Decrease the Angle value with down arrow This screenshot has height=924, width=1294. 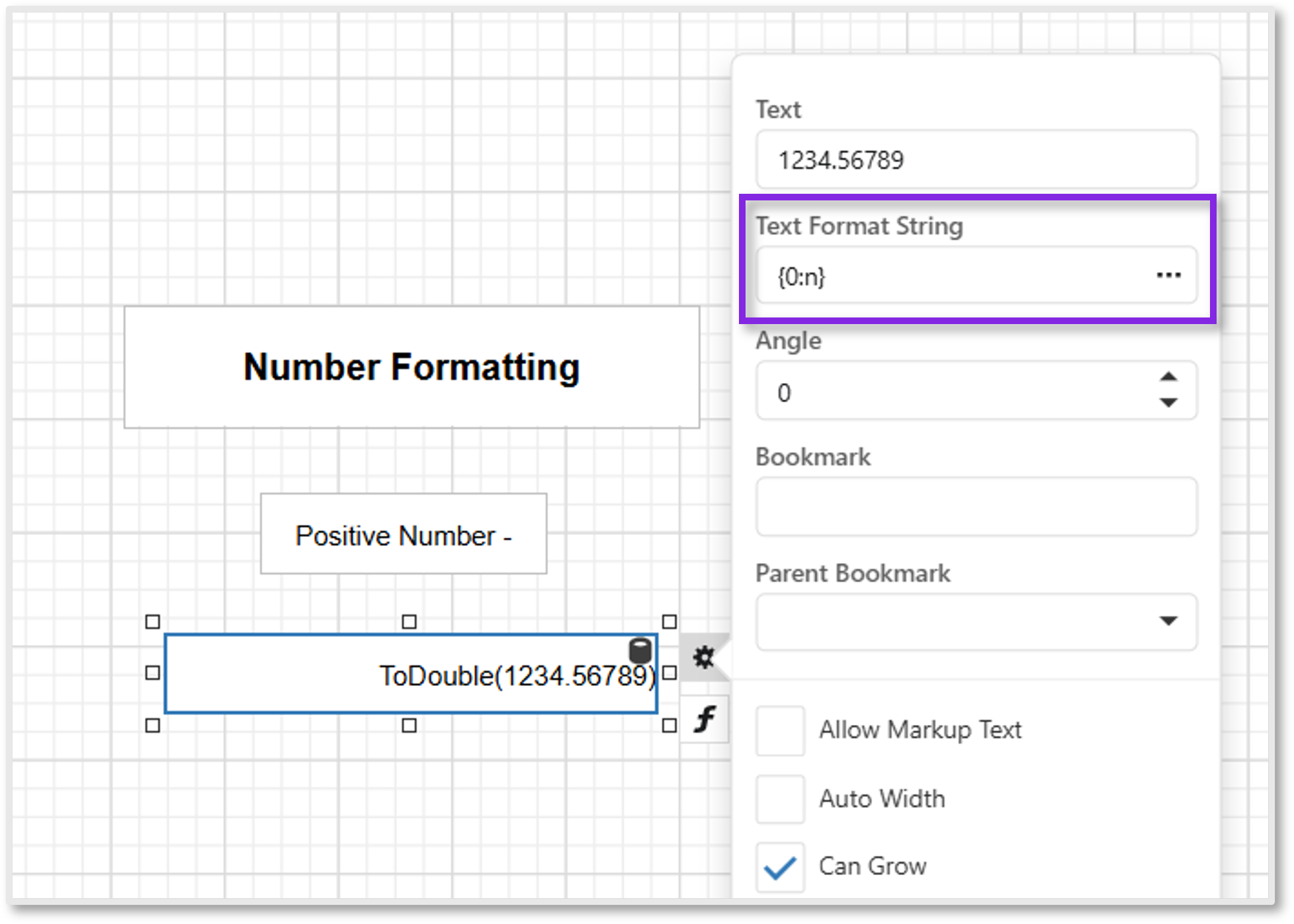click(1168, 402)
